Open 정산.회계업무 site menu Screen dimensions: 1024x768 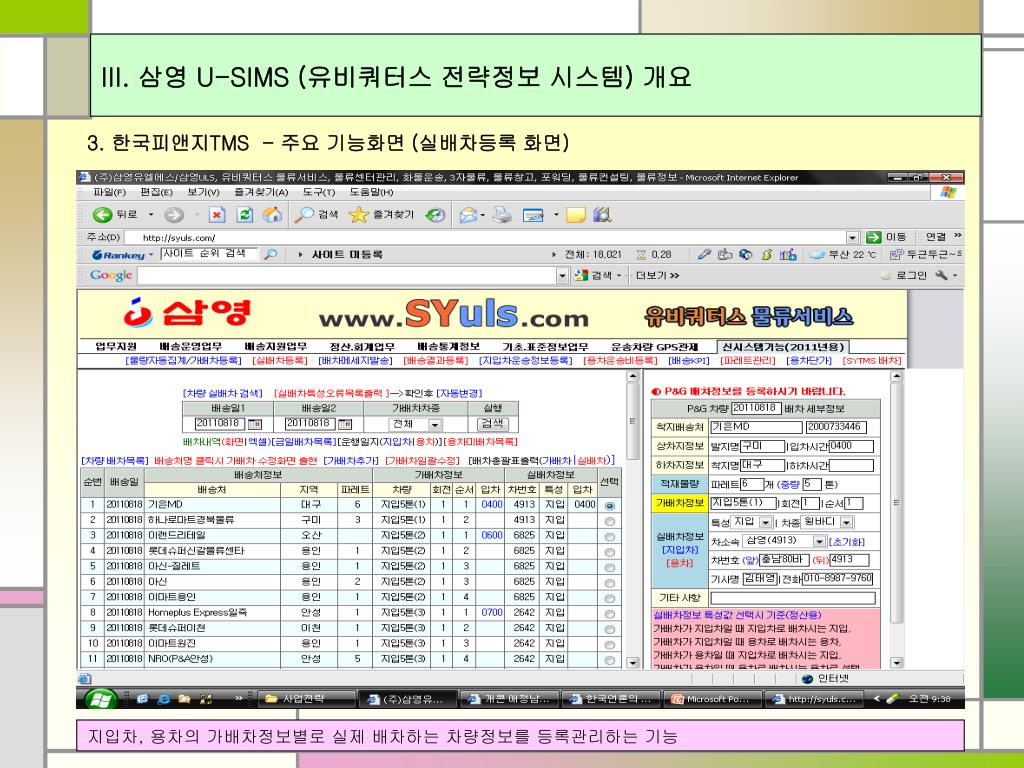coord(362,347)
